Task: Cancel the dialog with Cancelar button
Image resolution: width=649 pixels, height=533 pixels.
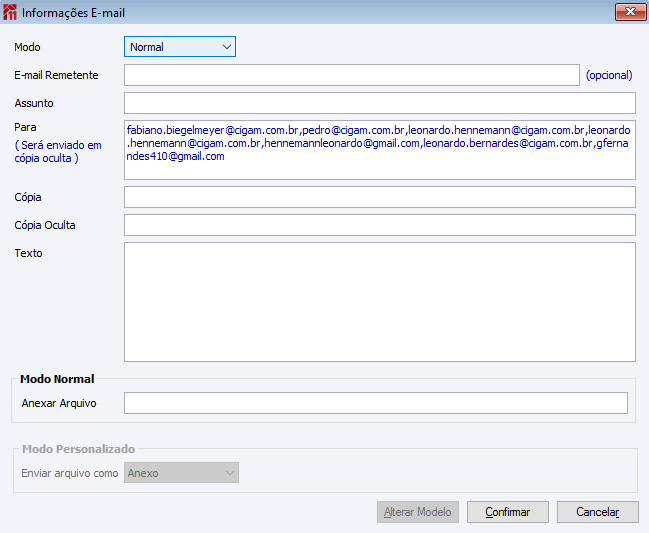Action: click(x=598, y=512)
